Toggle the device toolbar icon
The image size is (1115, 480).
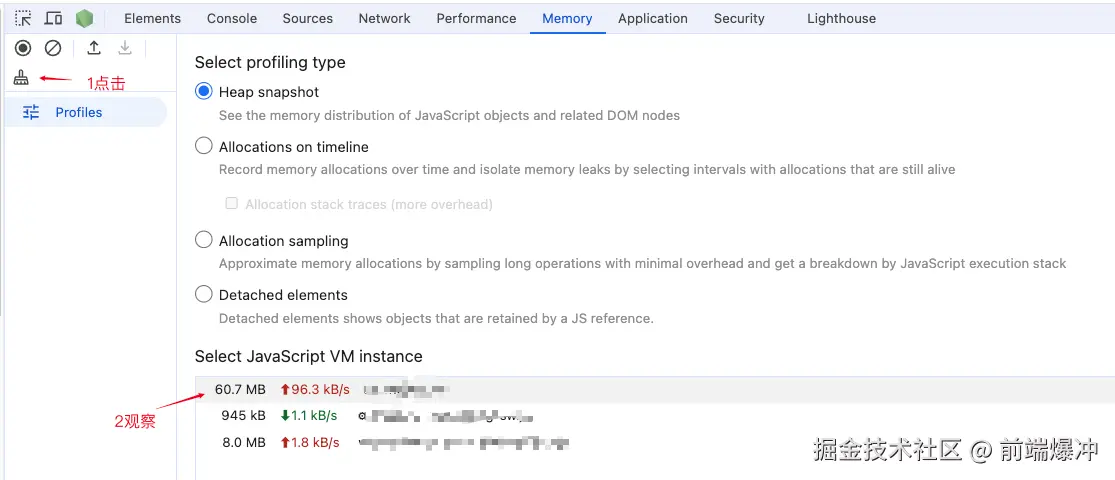pyautogui.click(x=54, y=18)
